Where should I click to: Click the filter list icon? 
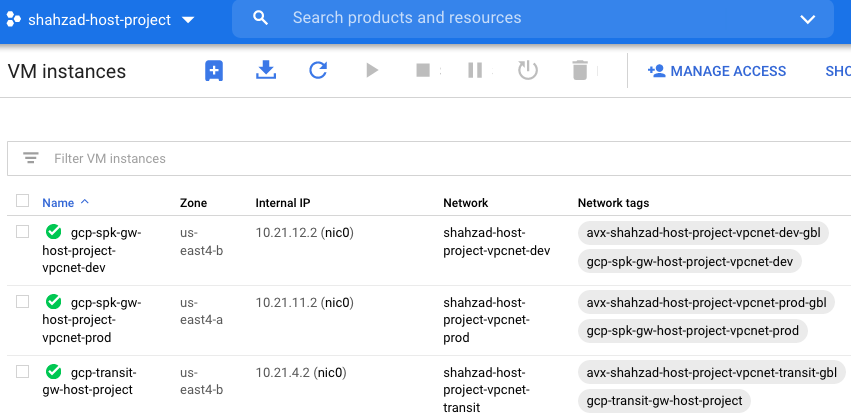pyautogui.click(x=31, y=158)
